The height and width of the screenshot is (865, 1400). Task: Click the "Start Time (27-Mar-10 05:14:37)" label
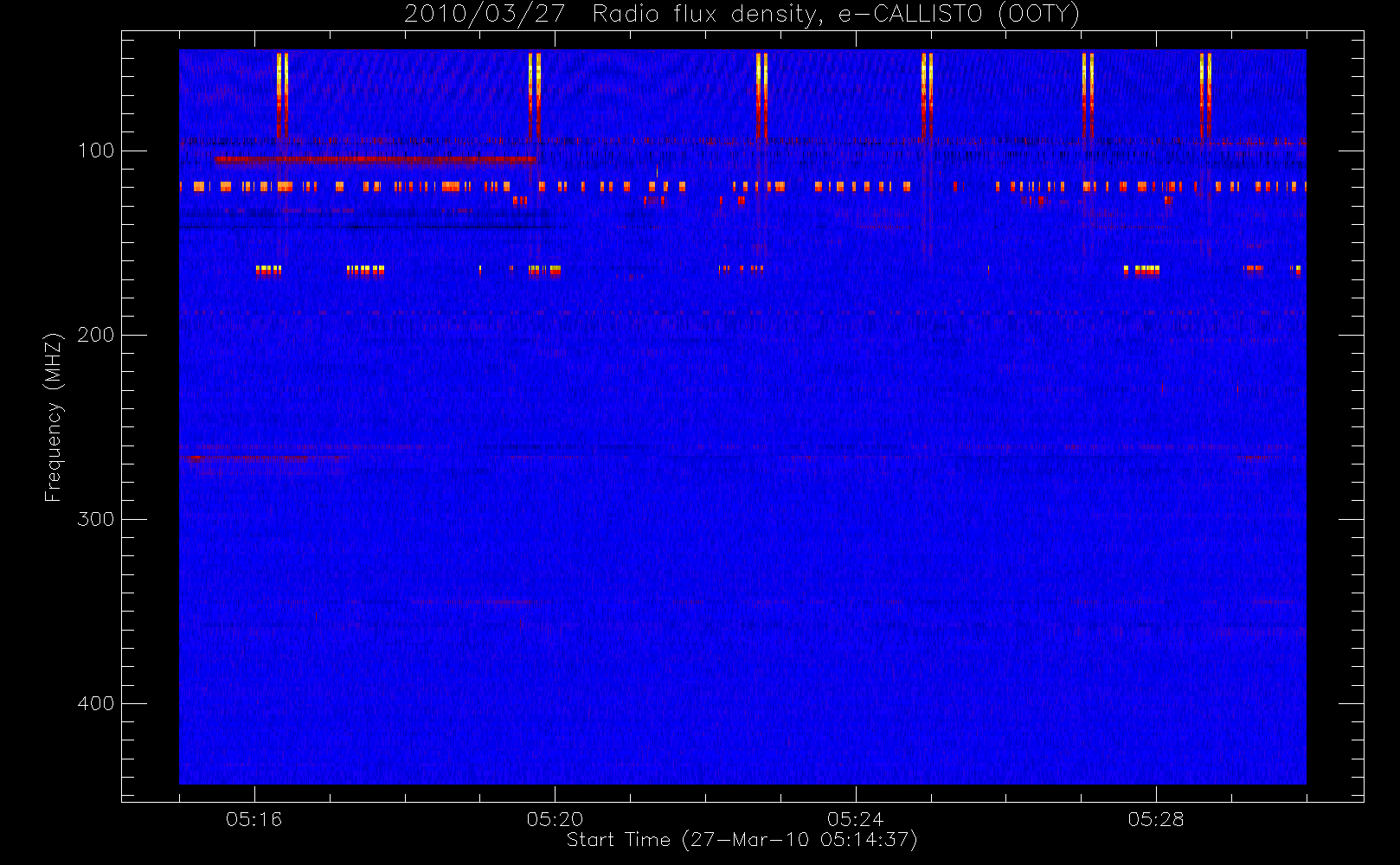pyautogui.click(x=742, y=840)
